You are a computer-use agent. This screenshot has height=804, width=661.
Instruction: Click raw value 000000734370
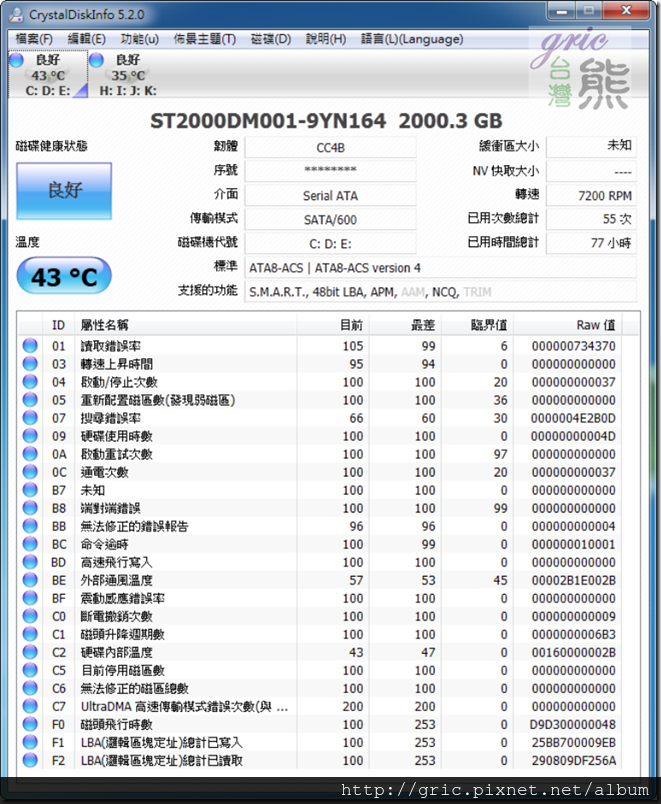(573, 346)
